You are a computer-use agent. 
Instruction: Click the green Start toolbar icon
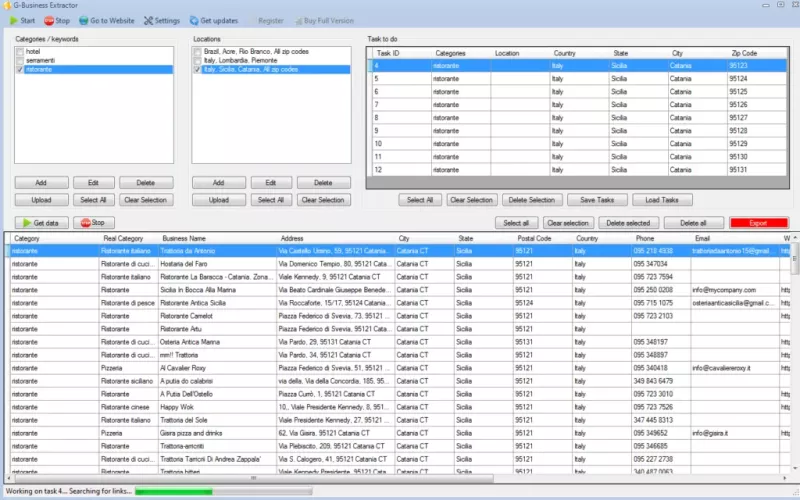tap(13, 20)
